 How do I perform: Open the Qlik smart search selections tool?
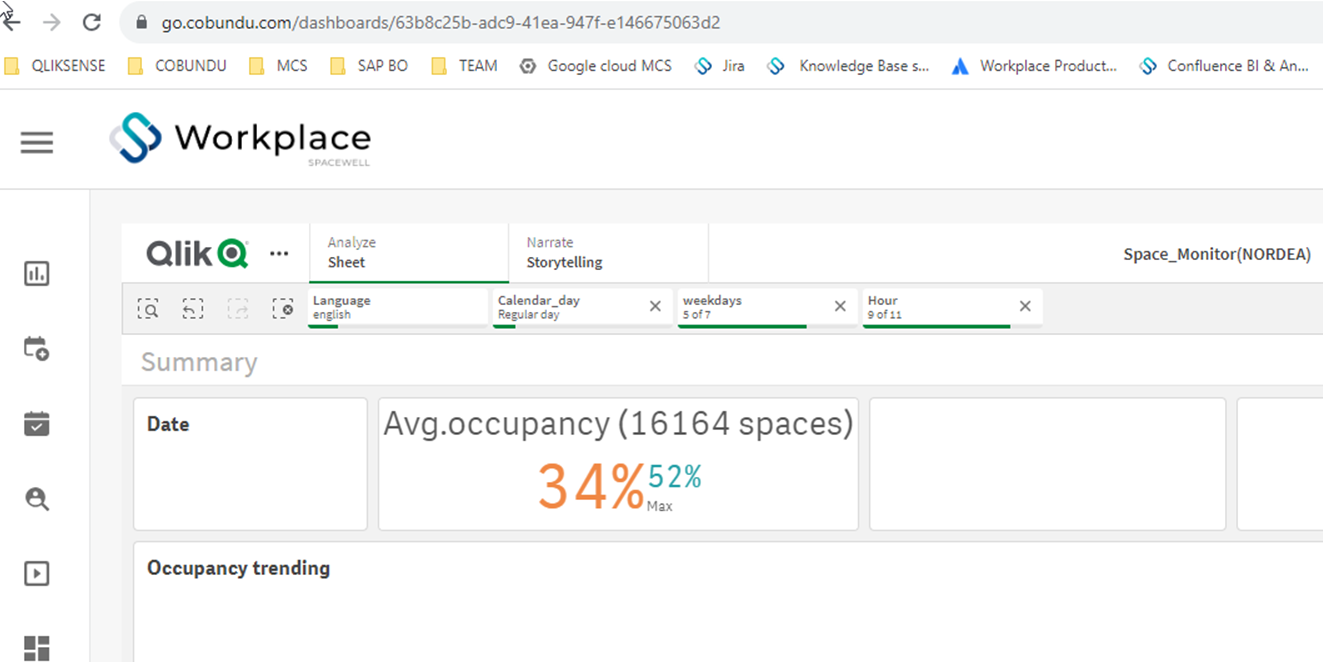148,309
